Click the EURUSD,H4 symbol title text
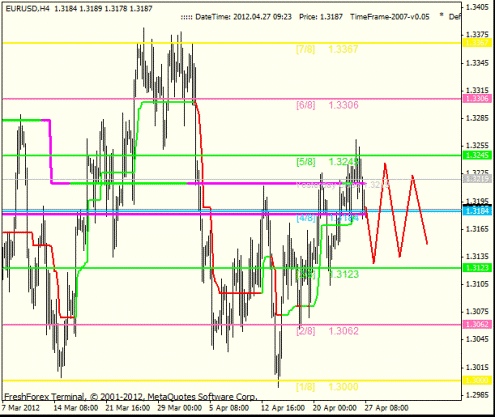495x417 pixels. [x=27, y=9]
